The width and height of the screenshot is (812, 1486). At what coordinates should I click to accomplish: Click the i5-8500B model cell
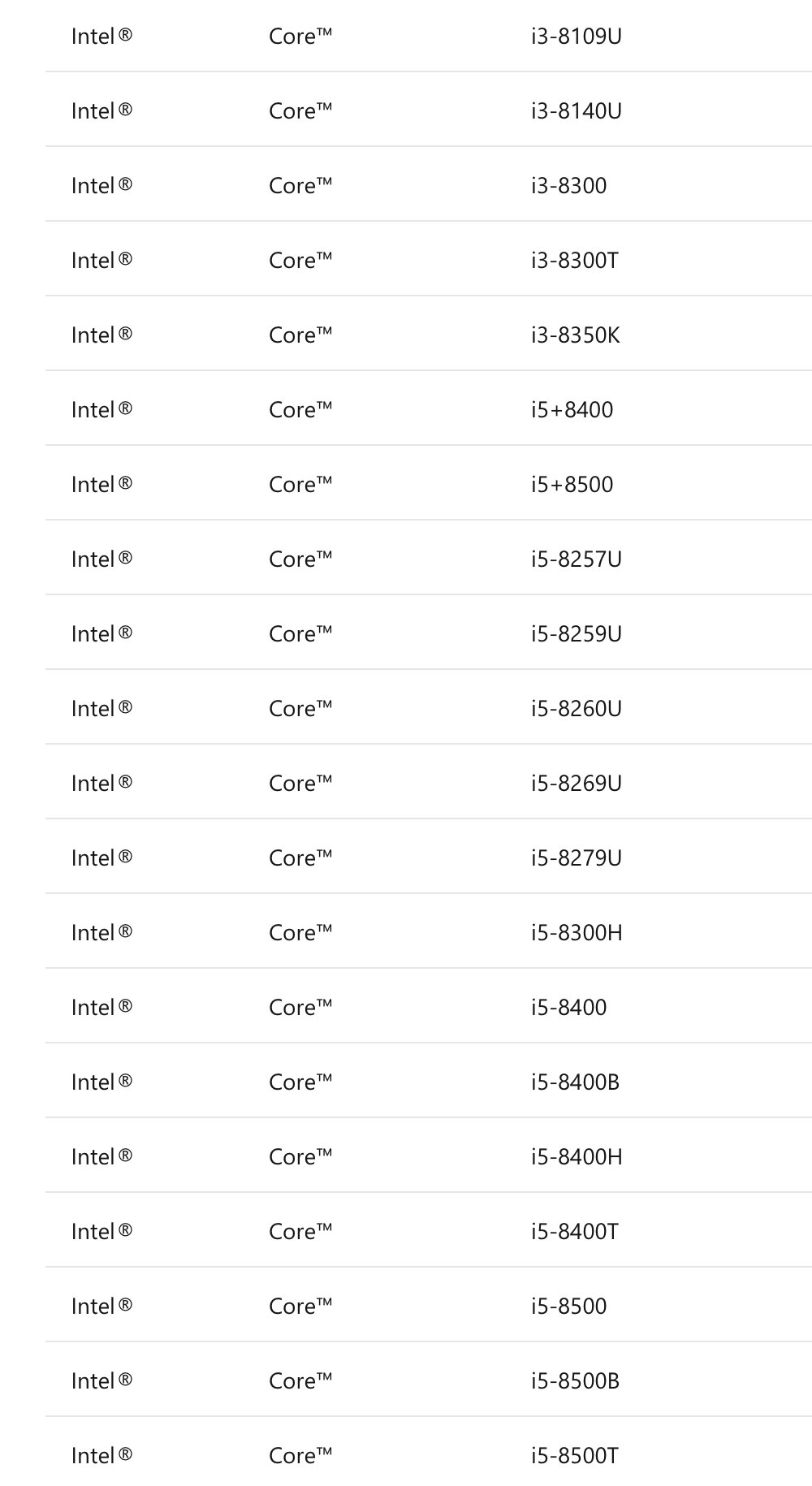[x=575, y=1381]
